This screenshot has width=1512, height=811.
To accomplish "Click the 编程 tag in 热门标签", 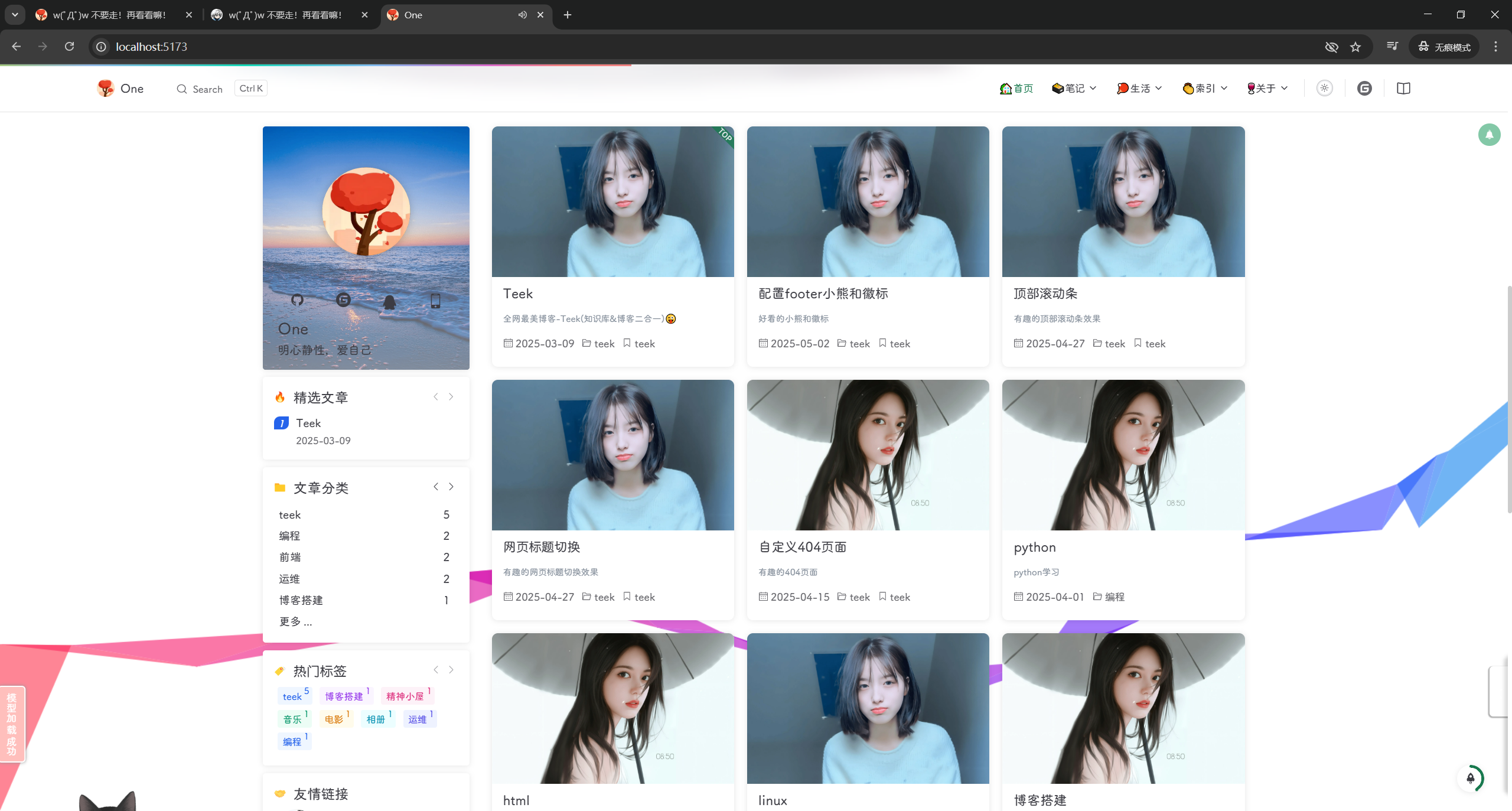I will click(294, 741).
